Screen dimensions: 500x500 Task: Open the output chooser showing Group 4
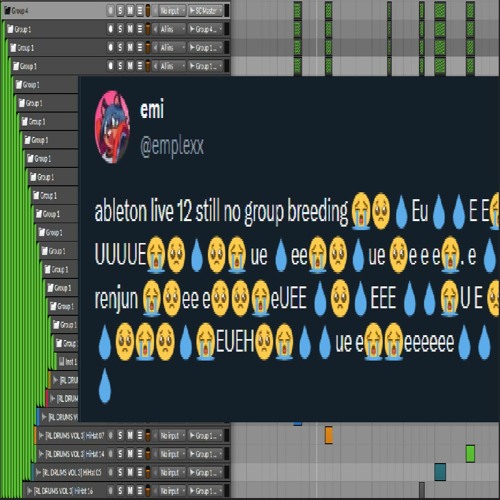click(206, 29)
